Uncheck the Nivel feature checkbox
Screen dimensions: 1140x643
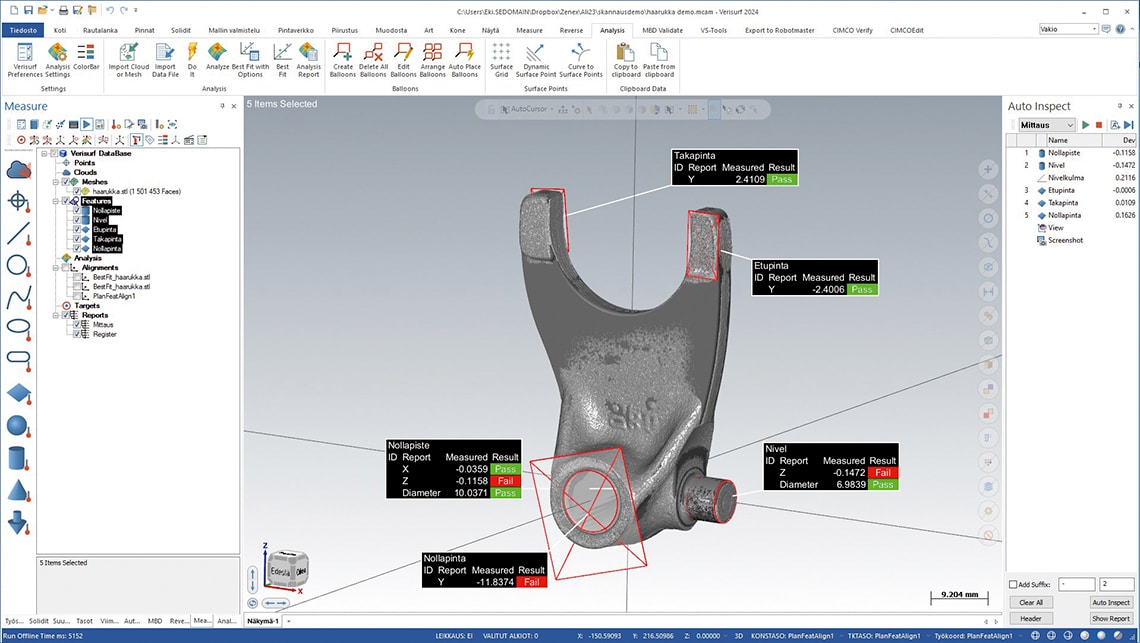click(76, 220)
